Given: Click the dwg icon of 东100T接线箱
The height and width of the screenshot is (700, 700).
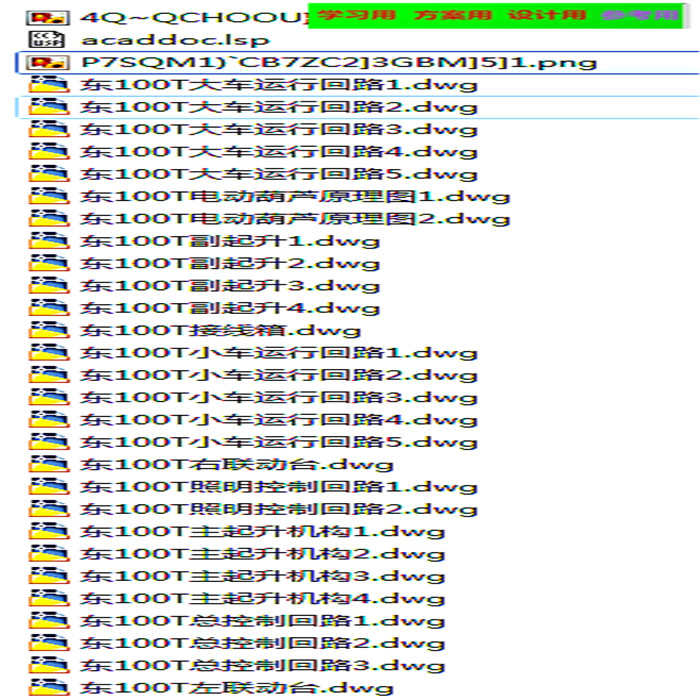Looking at the screenshot, I should click(49, 330).
